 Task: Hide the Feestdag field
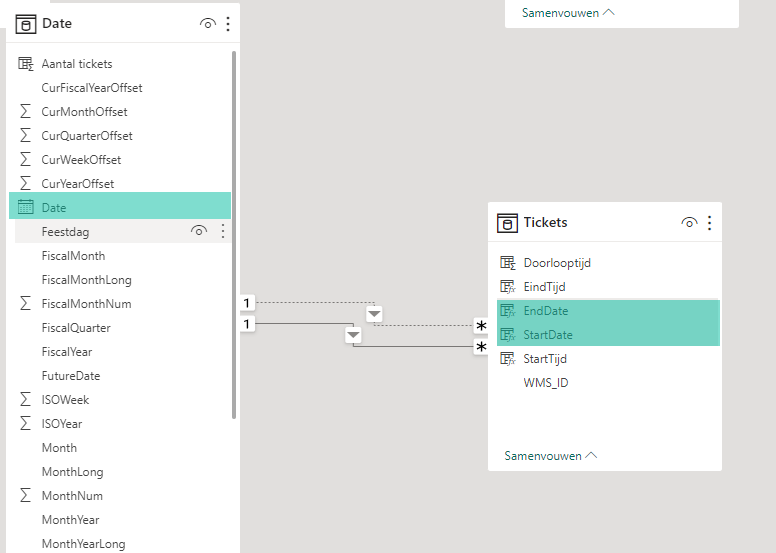(199, 231)
